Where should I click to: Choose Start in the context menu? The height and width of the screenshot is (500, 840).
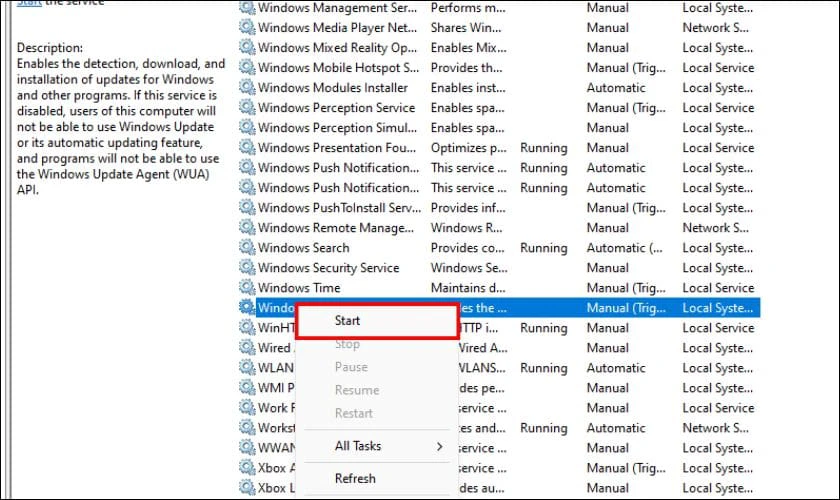(347, 320)
